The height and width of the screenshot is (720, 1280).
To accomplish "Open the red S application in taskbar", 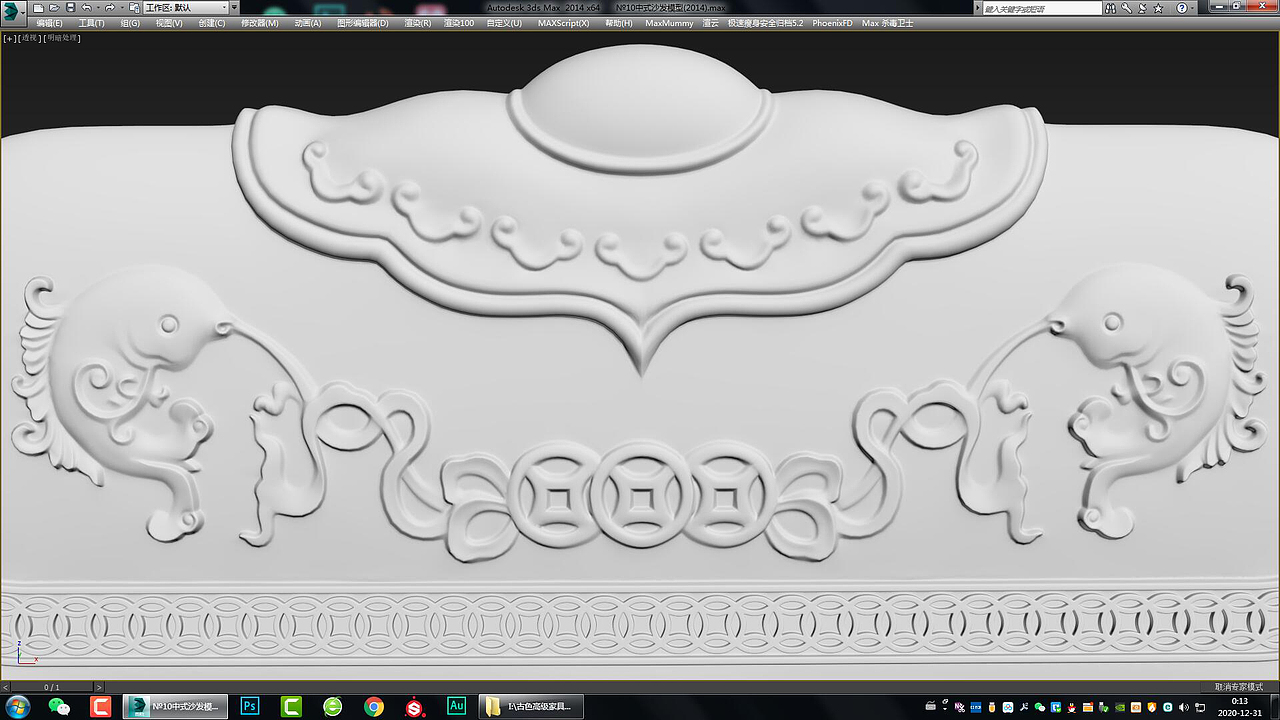I will coord(415,707).
